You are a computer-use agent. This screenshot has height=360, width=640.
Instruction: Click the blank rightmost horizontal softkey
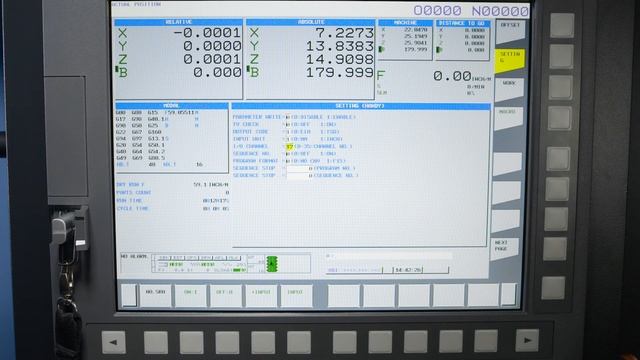[x=509, y=294]
